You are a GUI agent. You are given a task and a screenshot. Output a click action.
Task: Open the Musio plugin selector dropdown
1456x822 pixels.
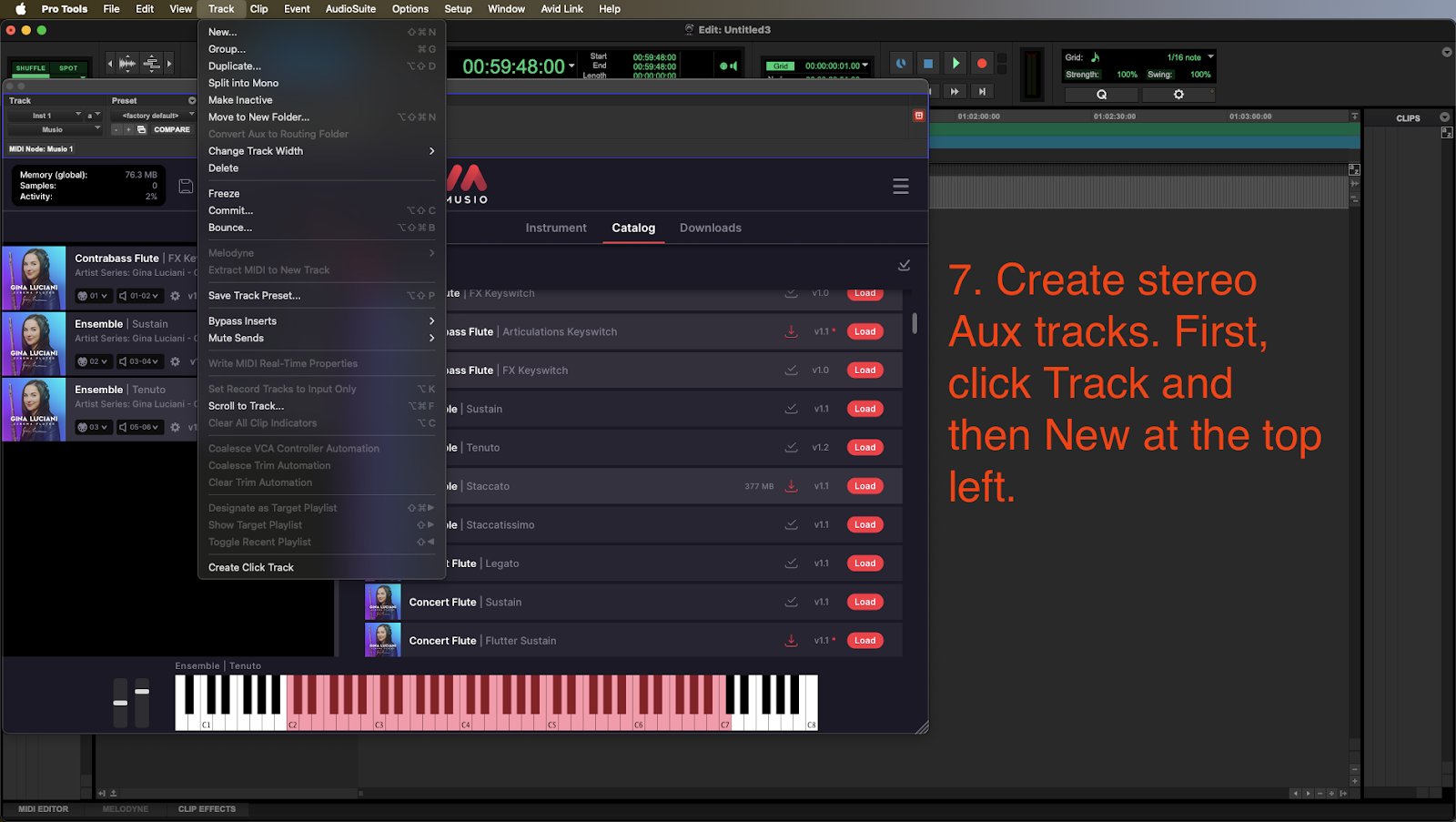click(54, 129)
